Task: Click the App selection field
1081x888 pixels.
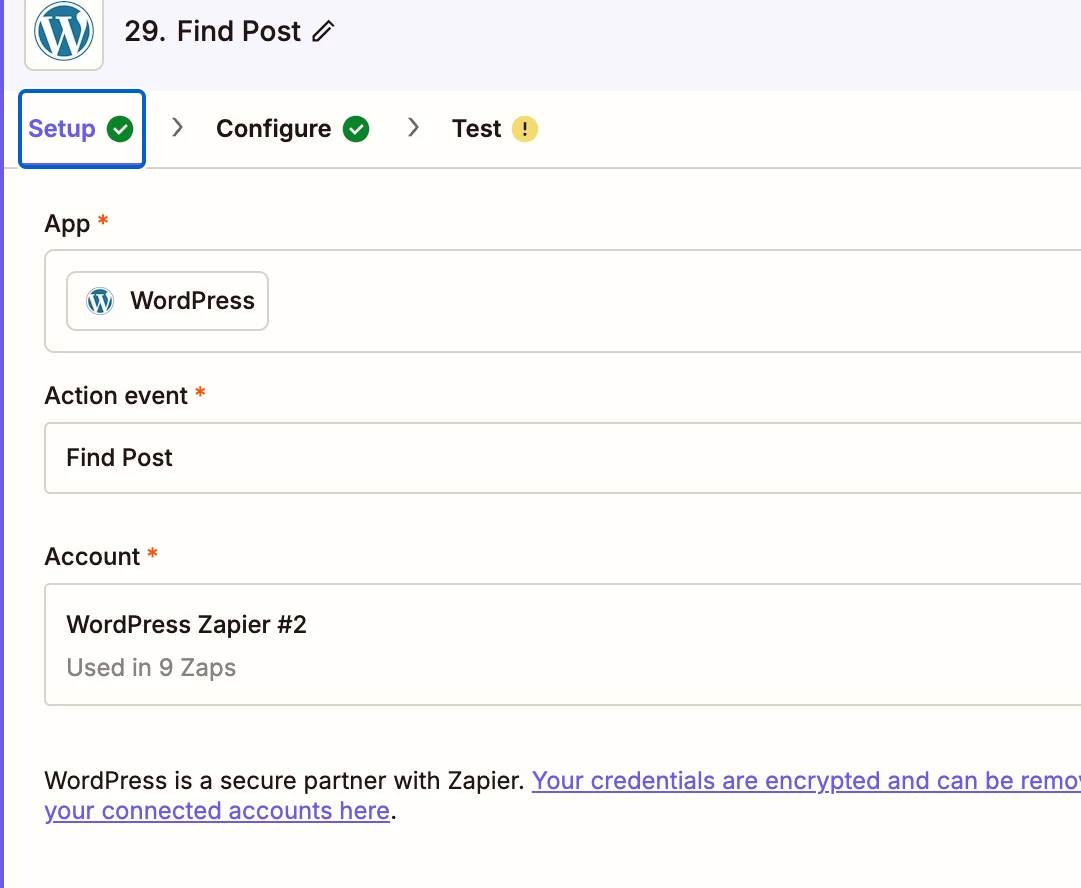Action: pos(563,301)
